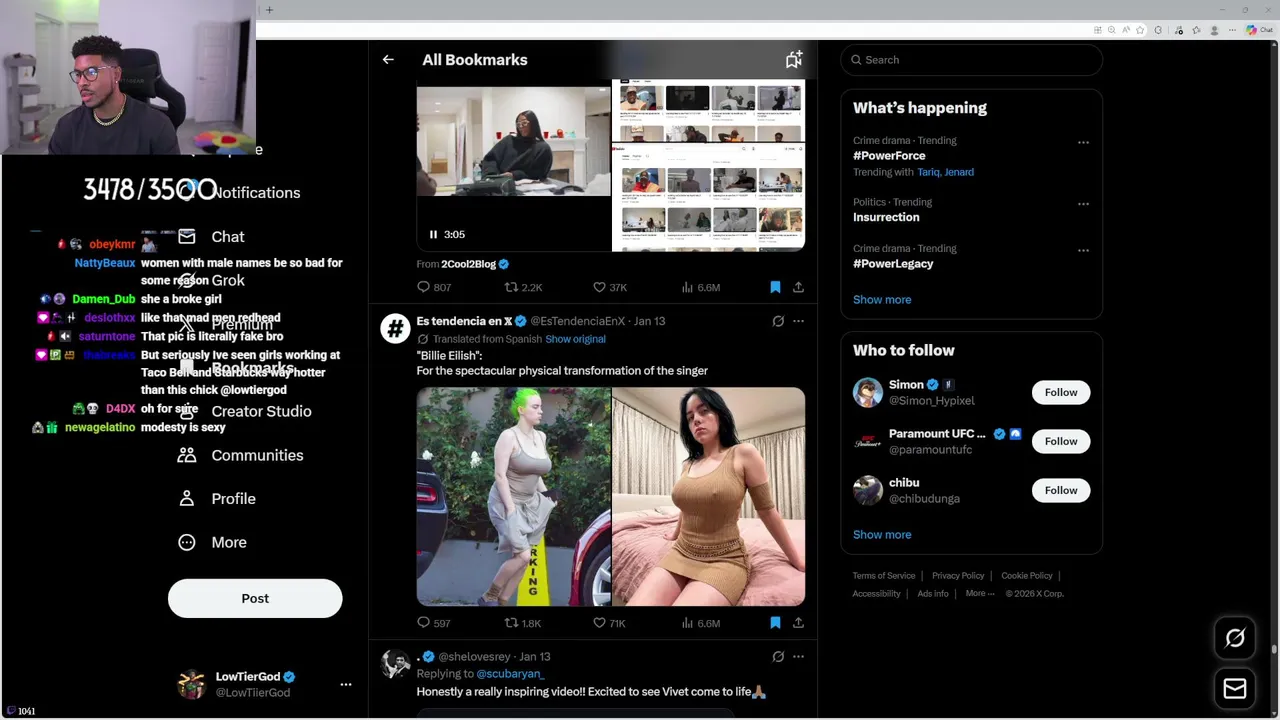Open Terms of Service link
This screenshot has width=1280, height=720.
click(x=884, y=576)
